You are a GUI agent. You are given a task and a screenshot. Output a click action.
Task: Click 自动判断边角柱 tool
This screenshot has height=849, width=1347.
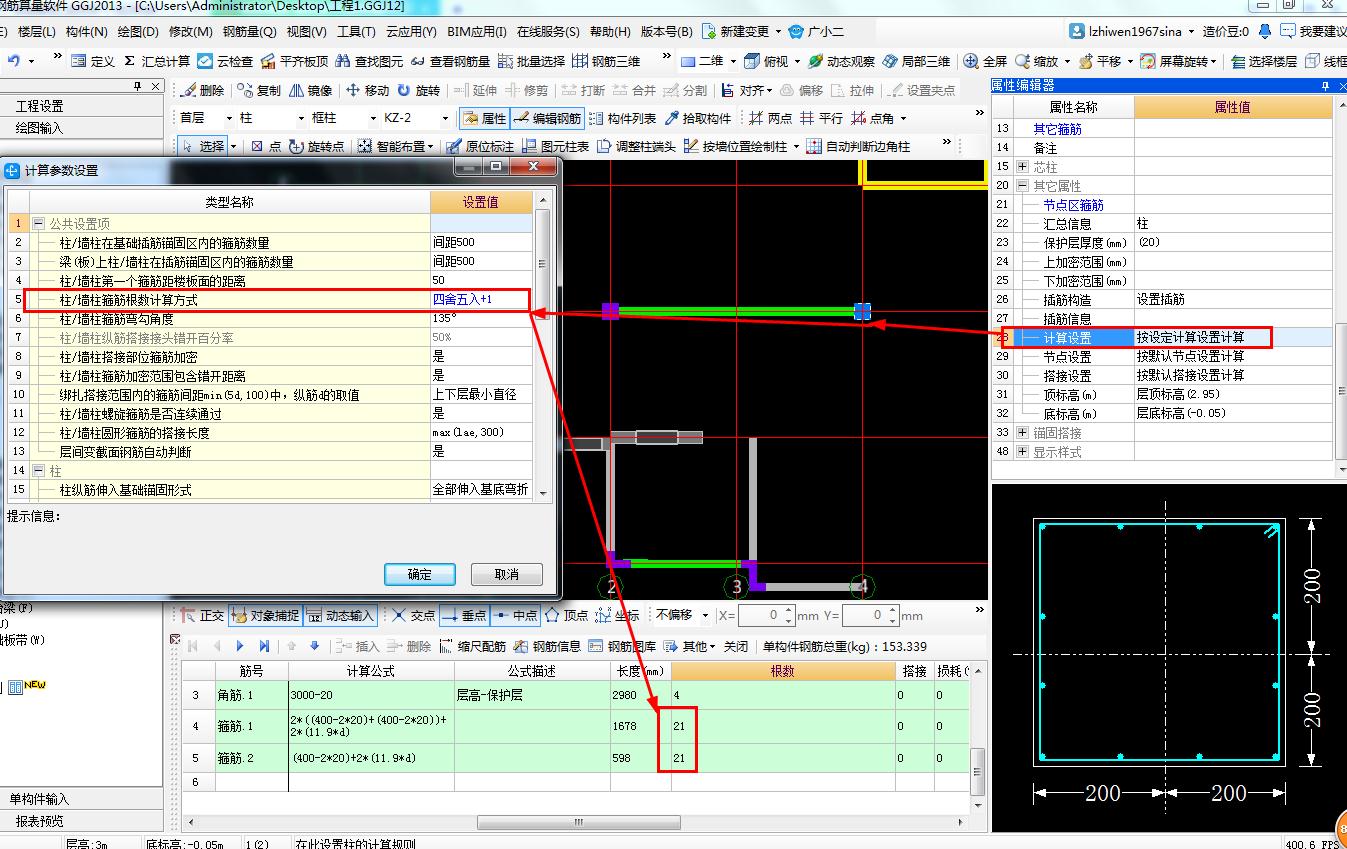click(x=858, y=146)
